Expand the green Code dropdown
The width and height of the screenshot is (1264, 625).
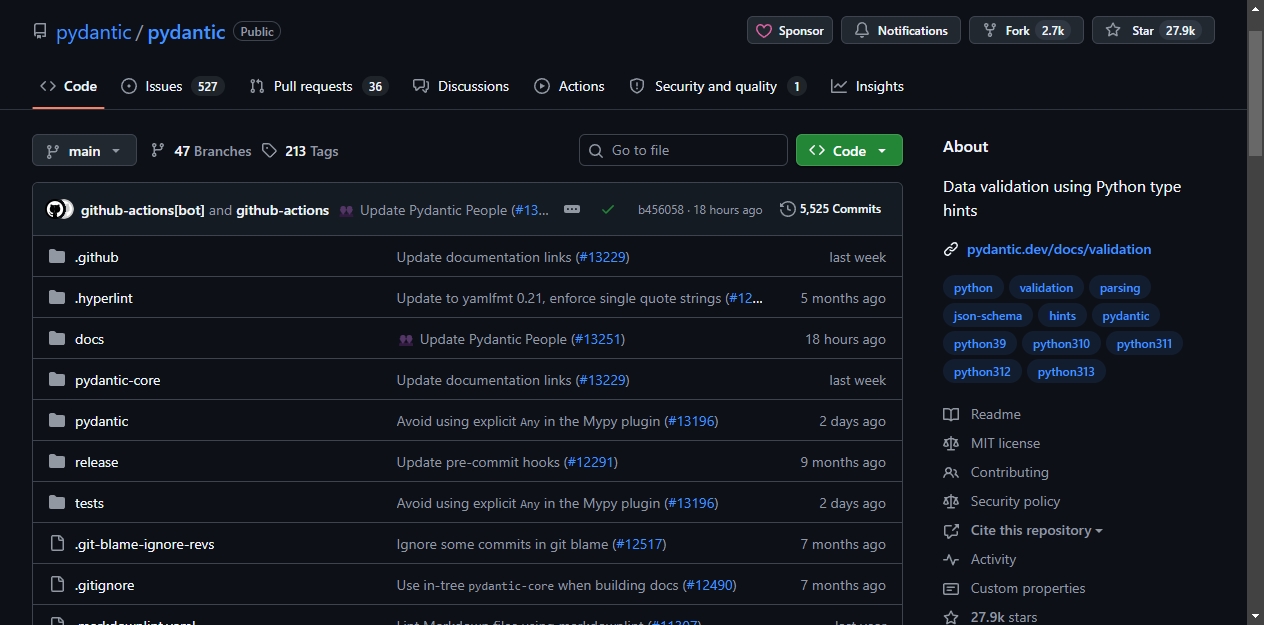pos(849,150)
